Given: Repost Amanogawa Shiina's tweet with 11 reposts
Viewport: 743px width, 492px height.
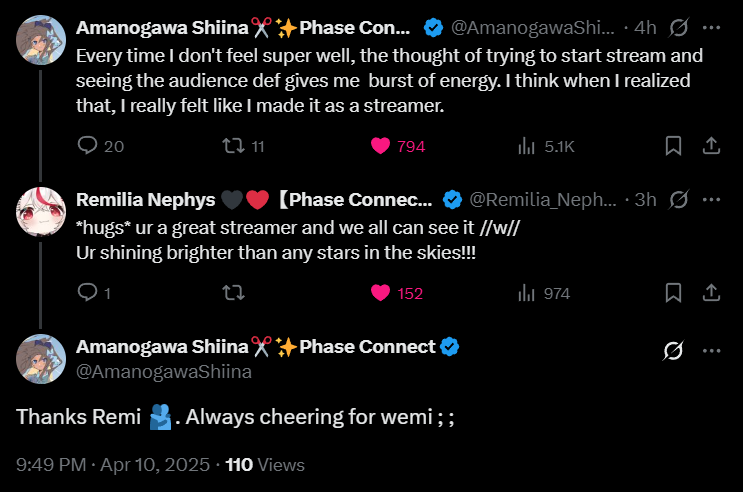Looking at the screenshot, I should tap(232, 146).
